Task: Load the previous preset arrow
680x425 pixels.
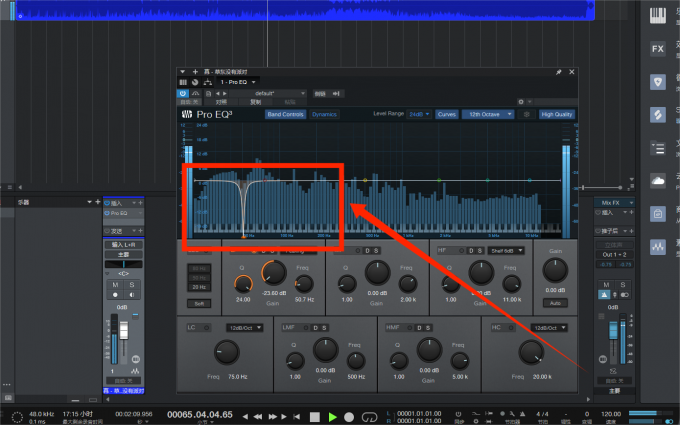Action: click(218, 93)
